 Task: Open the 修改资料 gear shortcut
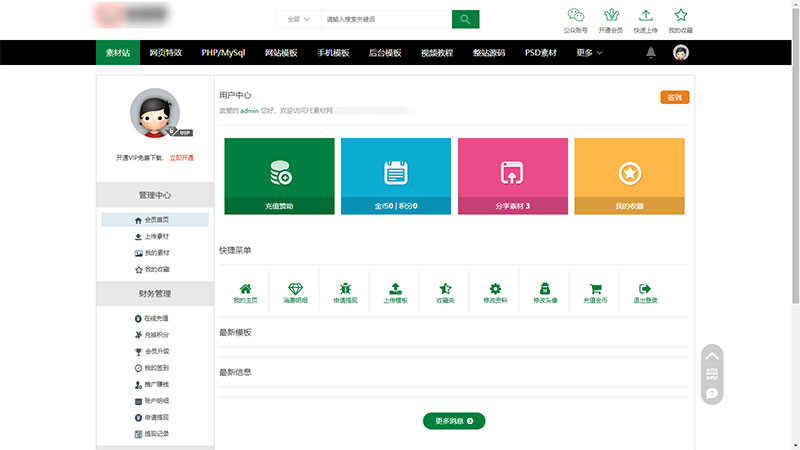pos(495,293)
